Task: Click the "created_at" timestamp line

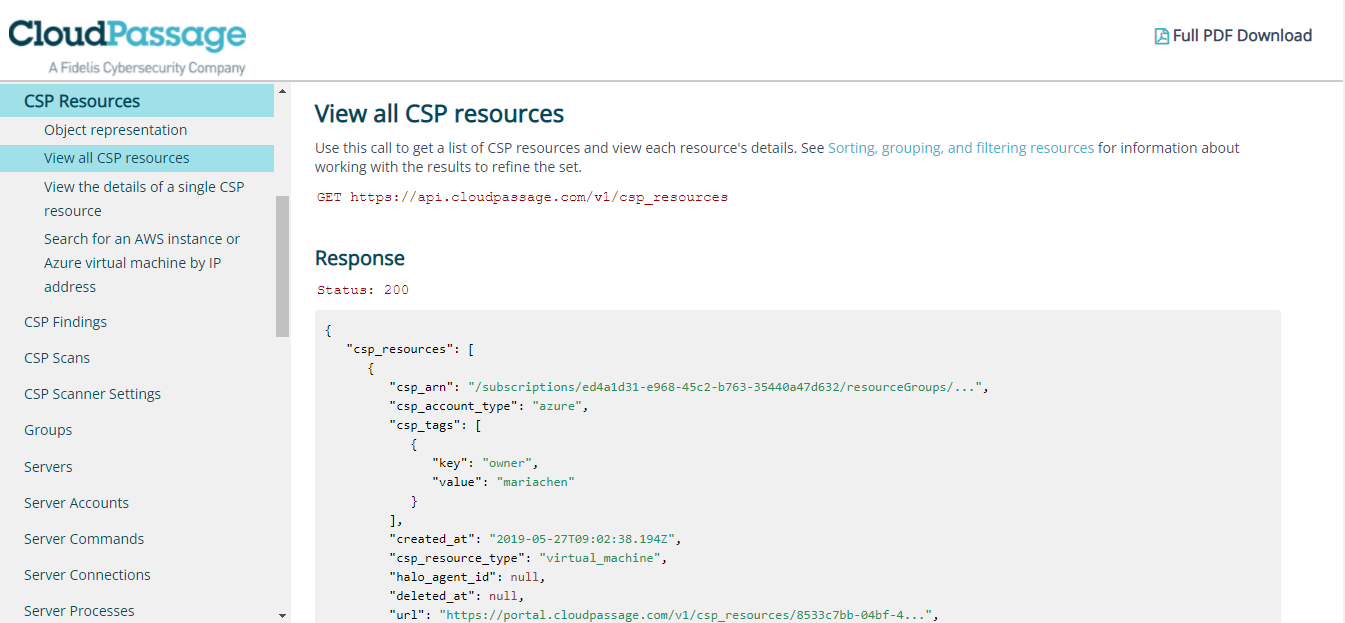Action: tap(535, 539)
